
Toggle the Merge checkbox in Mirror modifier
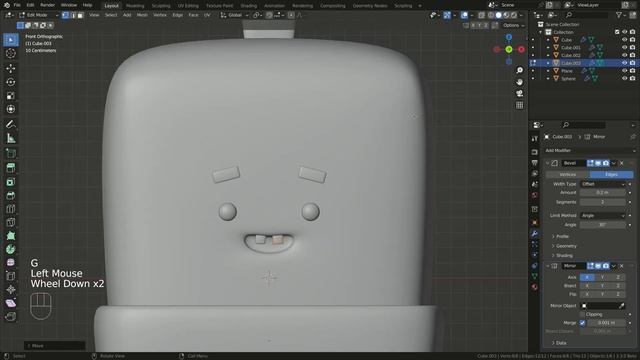(x=582, y=322)
